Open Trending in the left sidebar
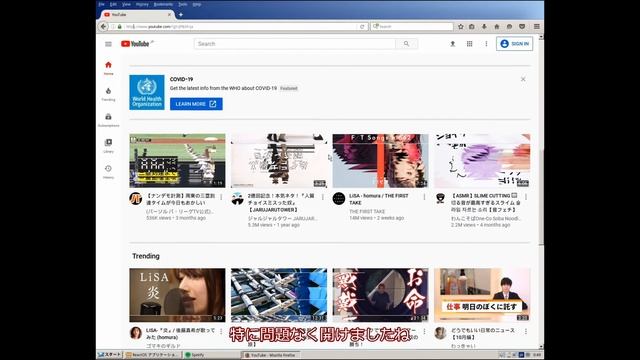The width and height of the screenshot is (640, 360). [108, 94]
